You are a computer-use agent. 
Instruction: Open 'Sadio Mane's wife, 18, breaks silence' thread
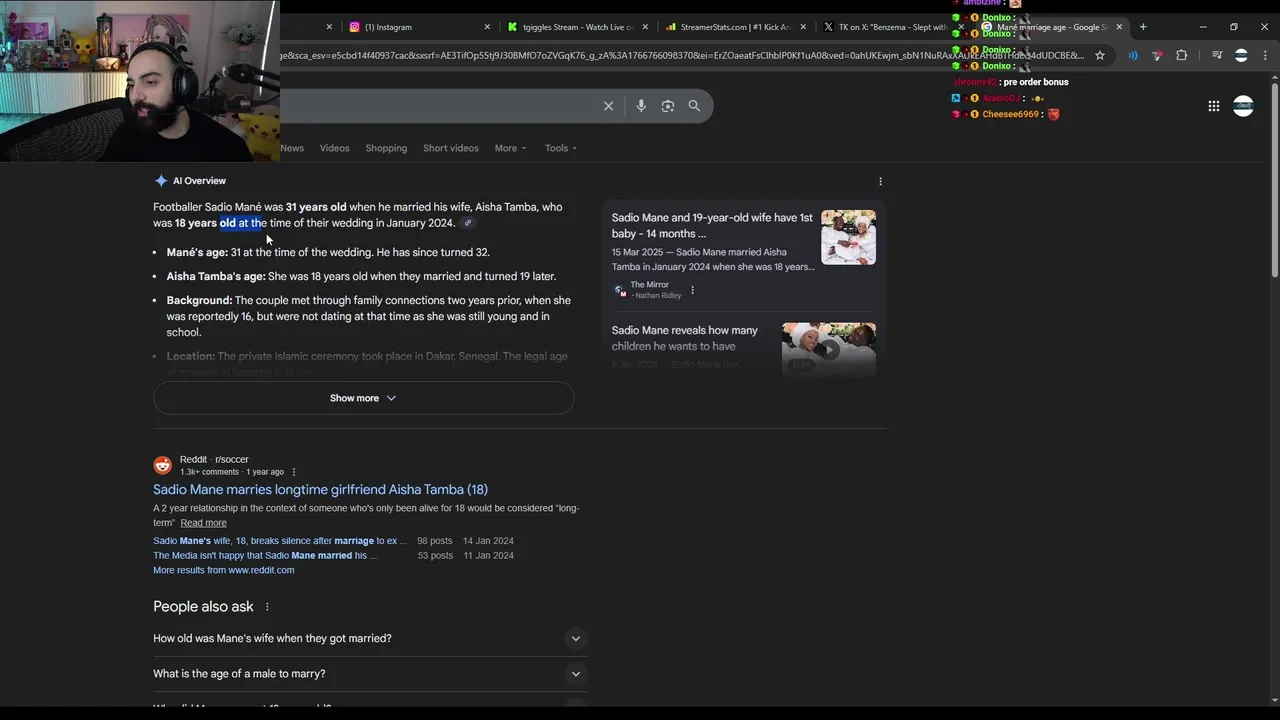(280, 541)
